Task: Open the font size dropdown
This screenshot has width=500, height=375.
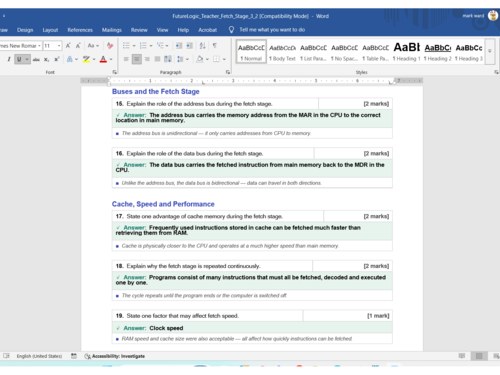Action: pos(59,46)
